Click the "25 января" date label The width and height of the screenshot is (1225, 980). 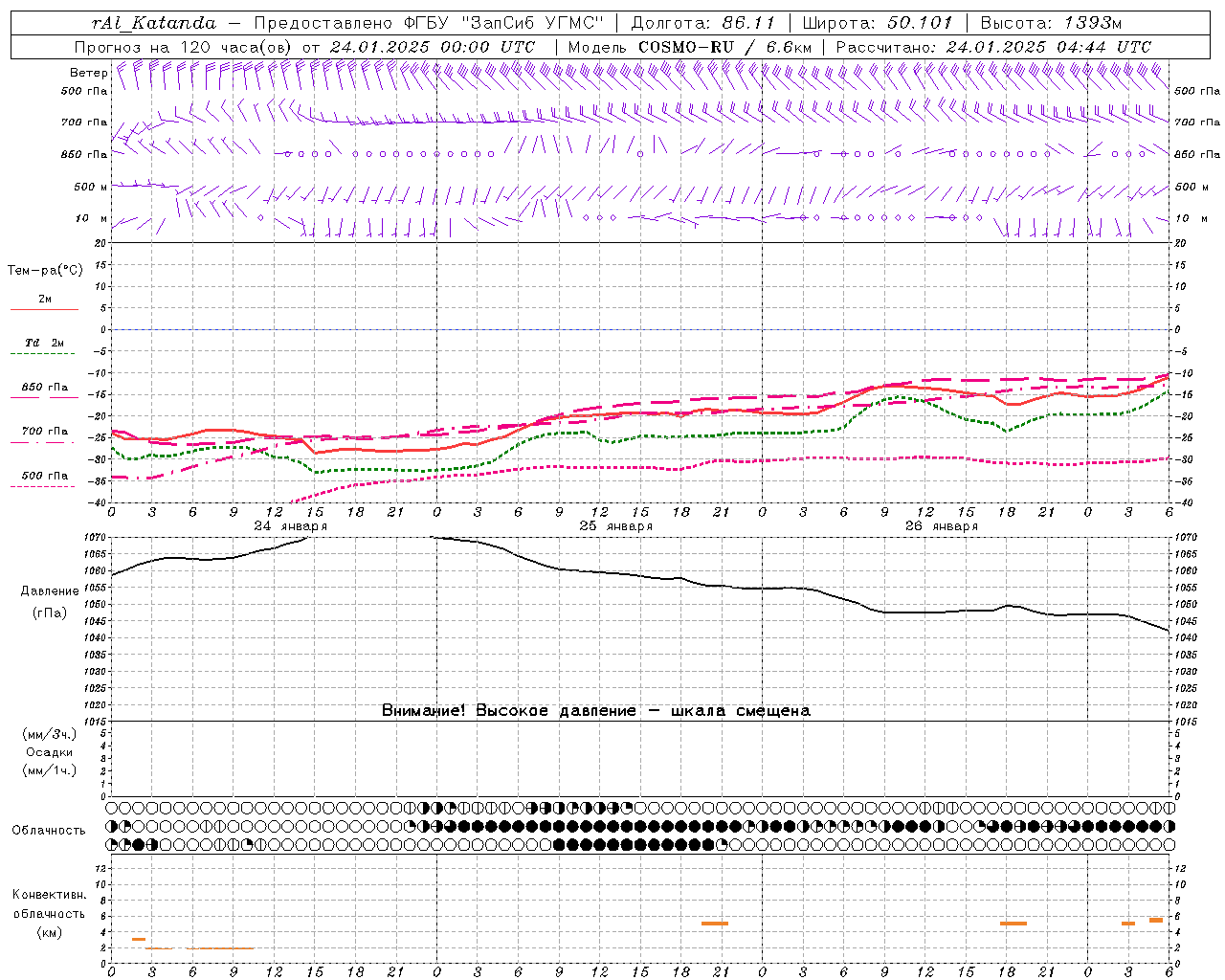[x=615, y=526]
